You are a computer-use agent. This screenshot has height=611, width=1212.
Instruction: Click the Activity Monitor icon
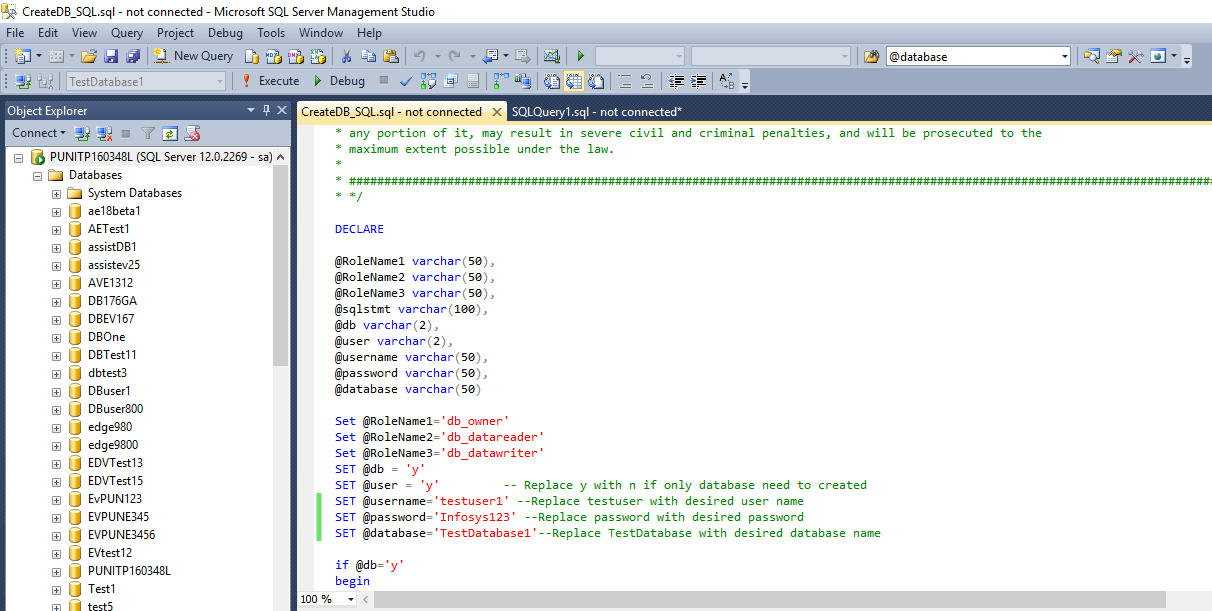551,56
